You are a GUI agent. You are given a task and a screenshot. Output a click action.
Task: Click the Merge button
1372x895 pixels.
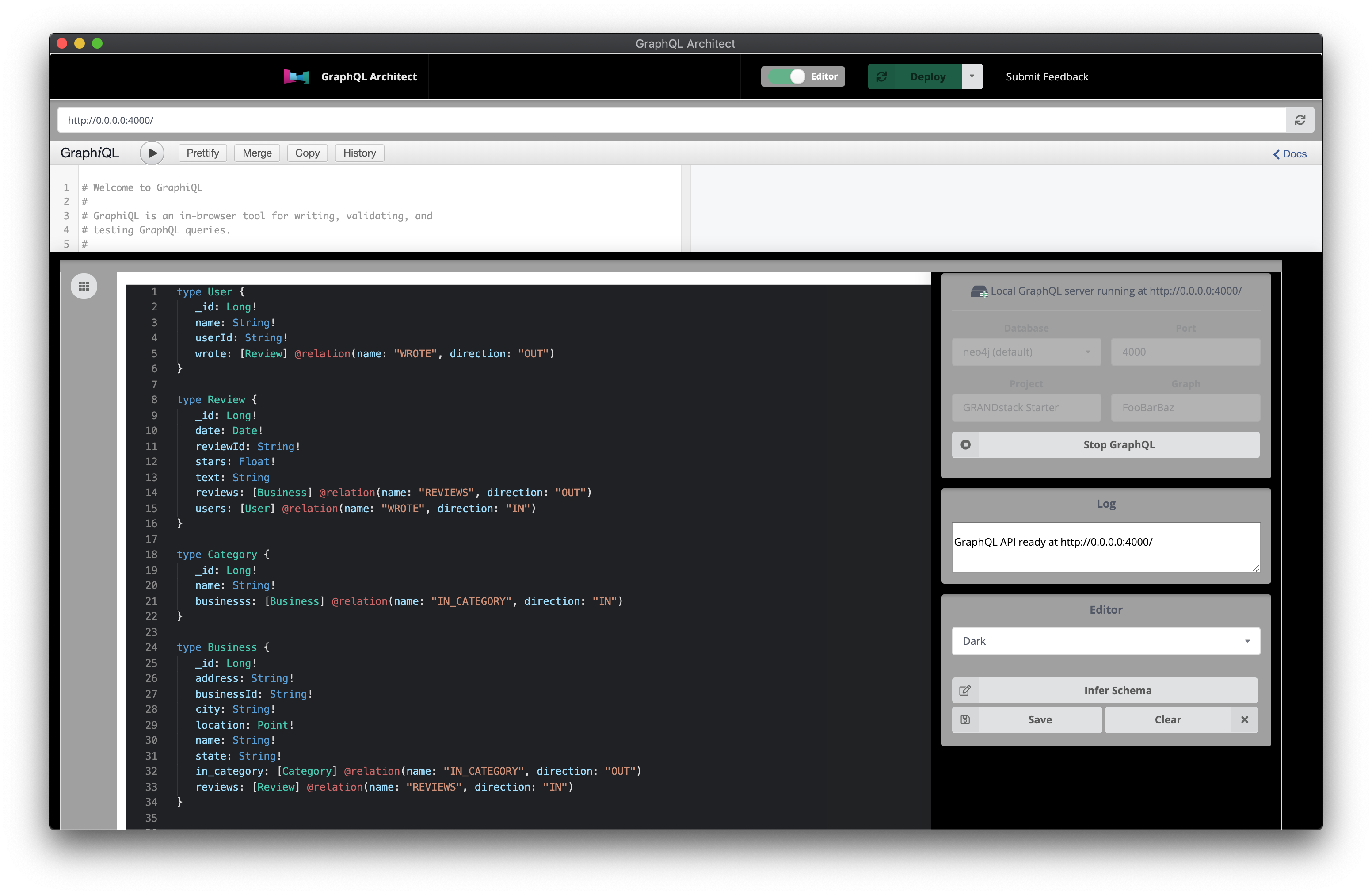[x=257, y=153]
